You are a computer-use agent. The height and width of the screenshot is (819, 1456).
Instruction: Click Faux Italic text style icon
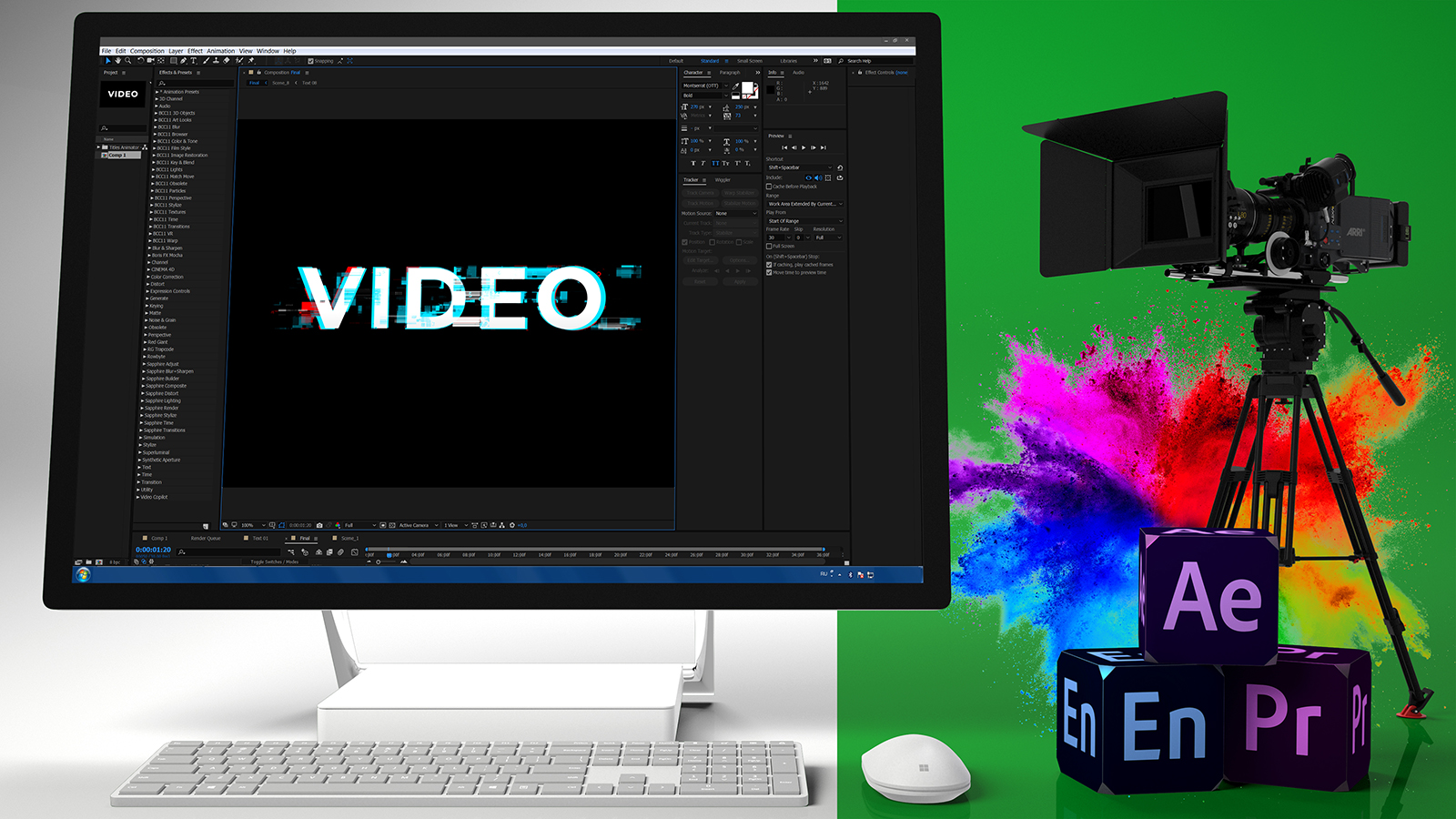[703, 163]
